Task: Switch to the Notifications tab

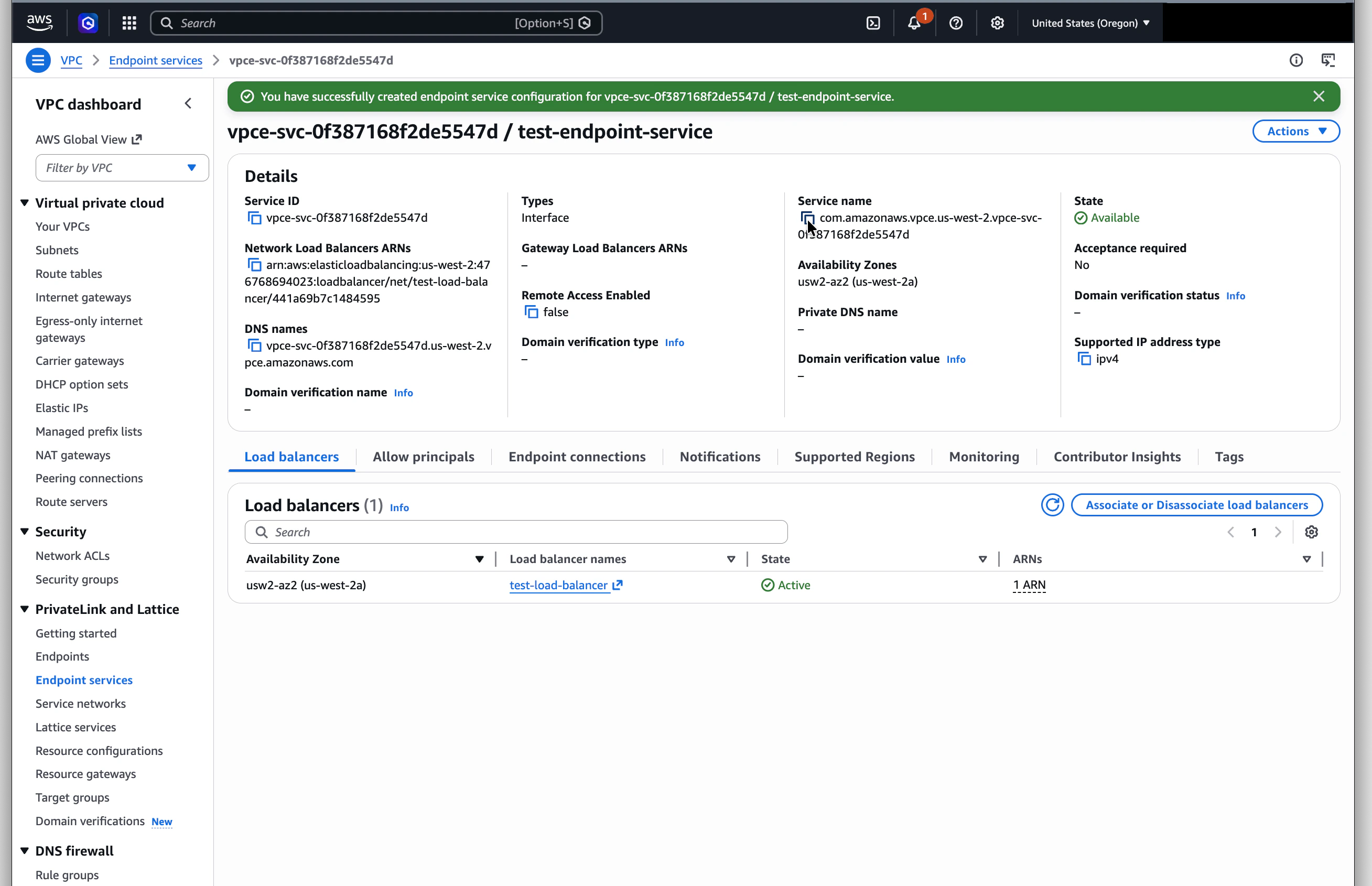Action: pos(720,456)
